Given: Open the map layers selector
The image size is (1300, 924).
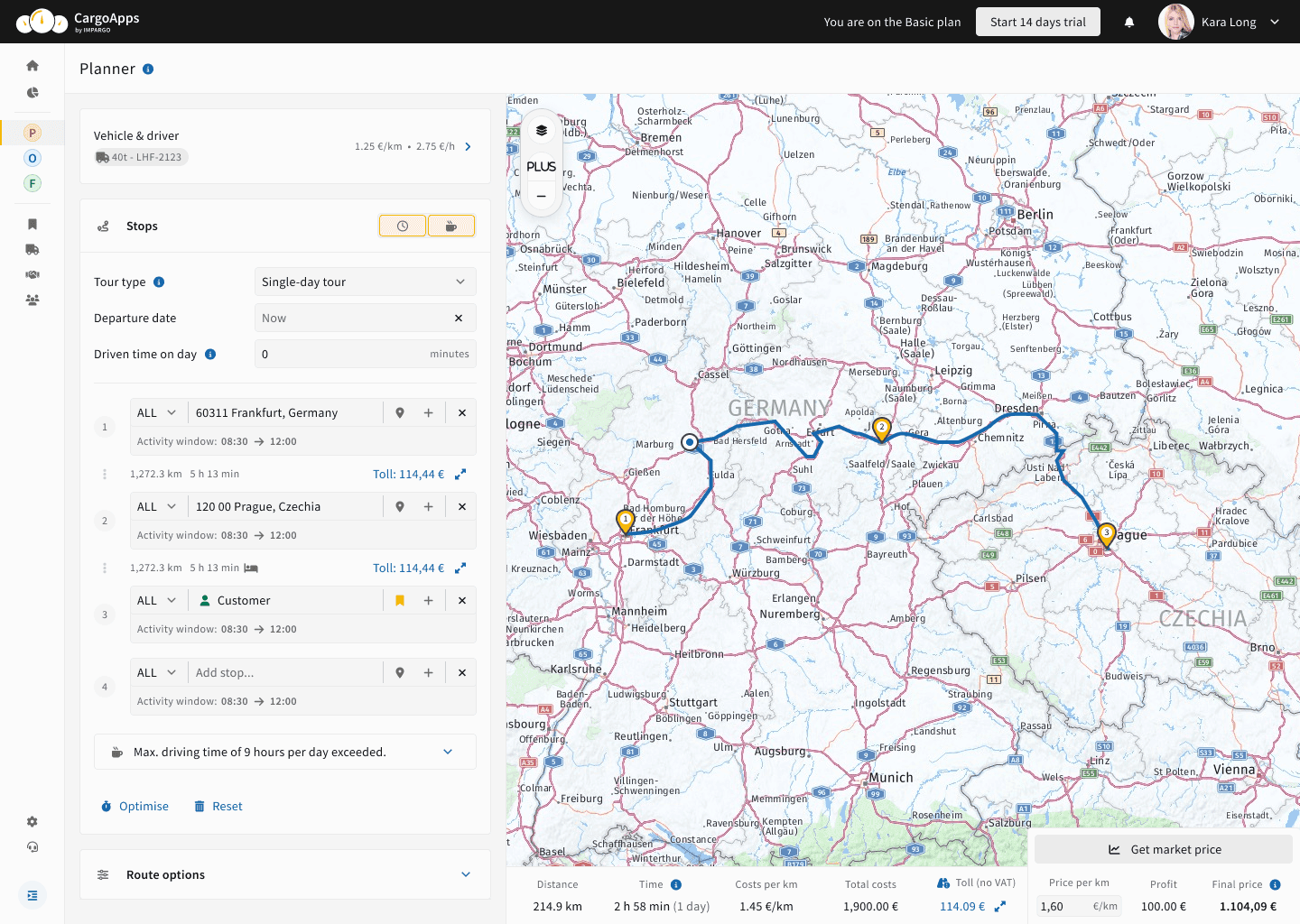Looking at the screenshot, I should (x=540, y=129).
